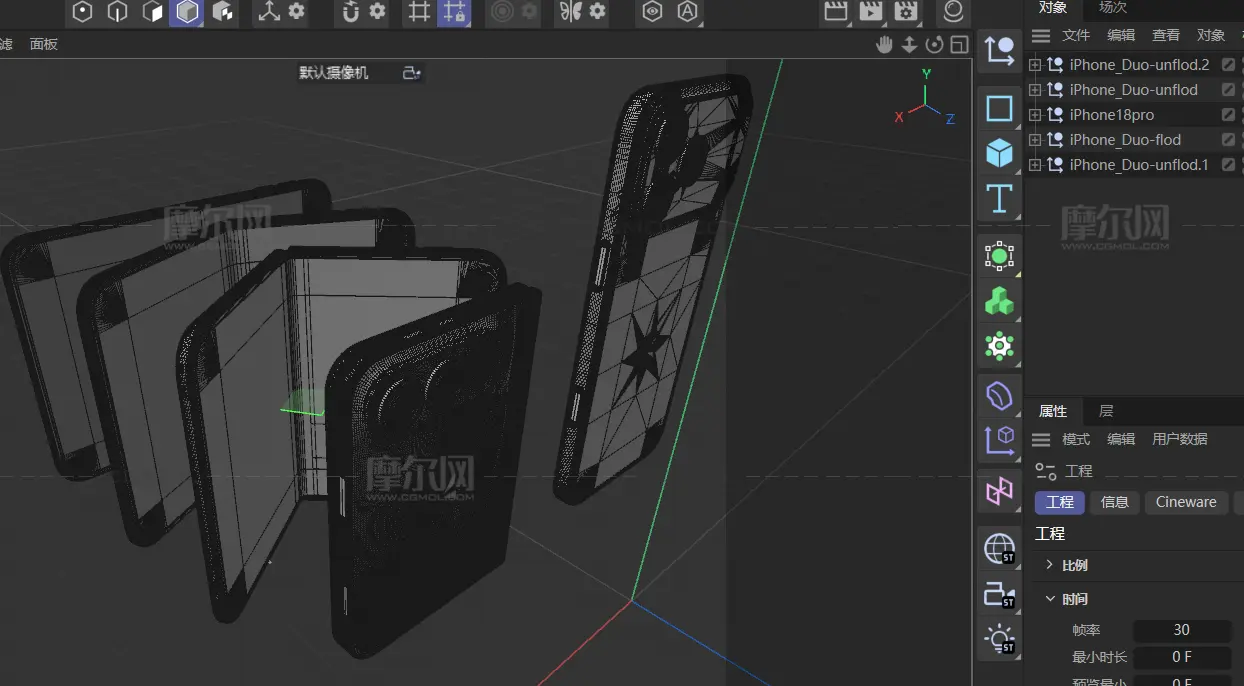Select UV mode checkered cube icon
This screenshot has width=1244, height=686.
(222, 12)
